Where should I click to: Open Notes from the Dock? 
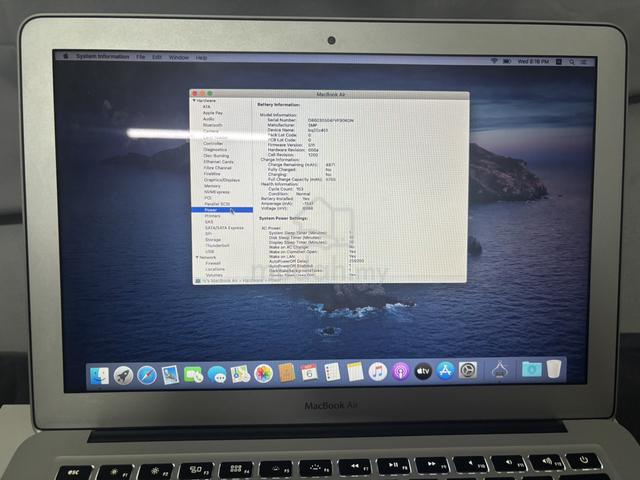[355, 371]
